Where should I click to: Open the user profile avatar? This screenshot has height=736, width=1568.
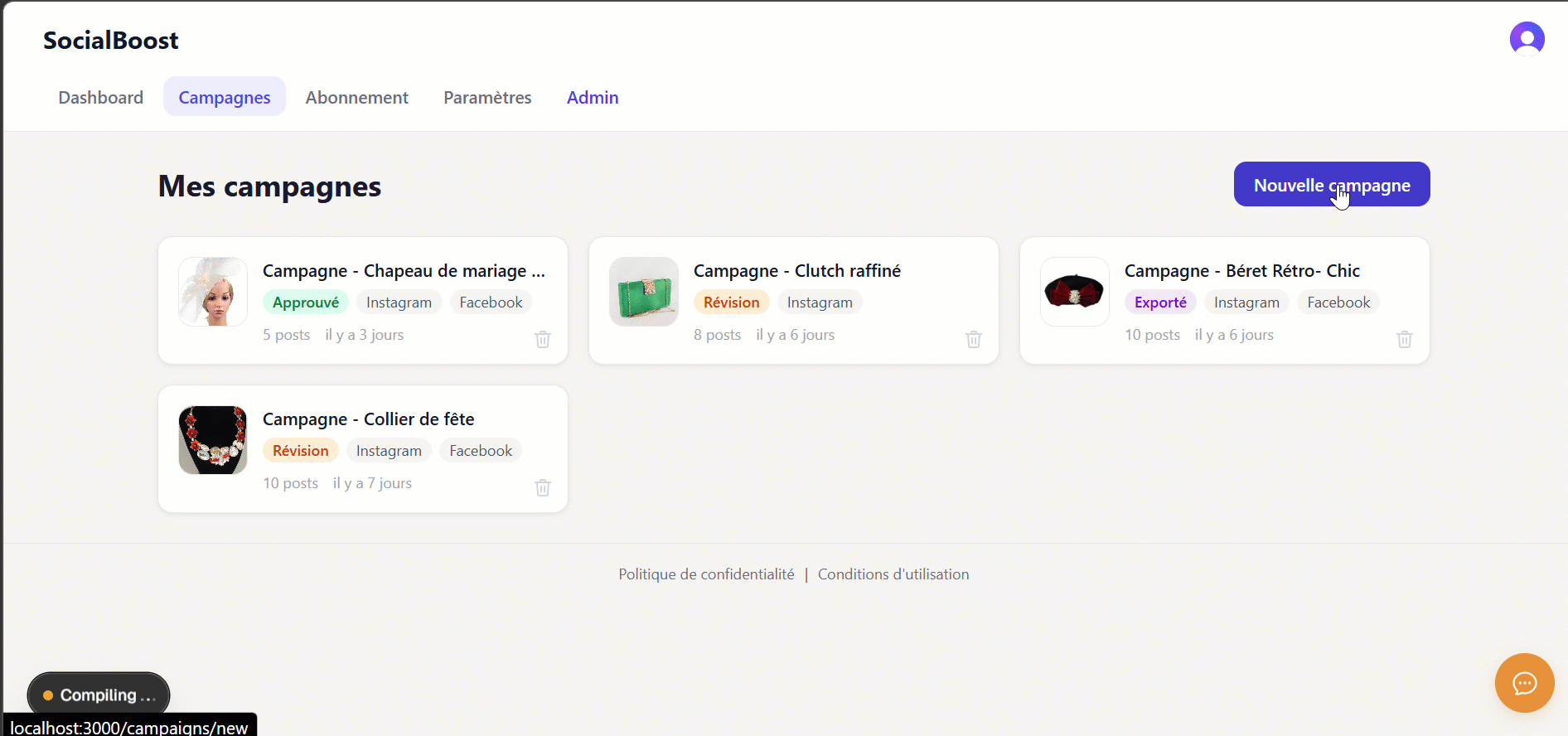(1527, 38)
